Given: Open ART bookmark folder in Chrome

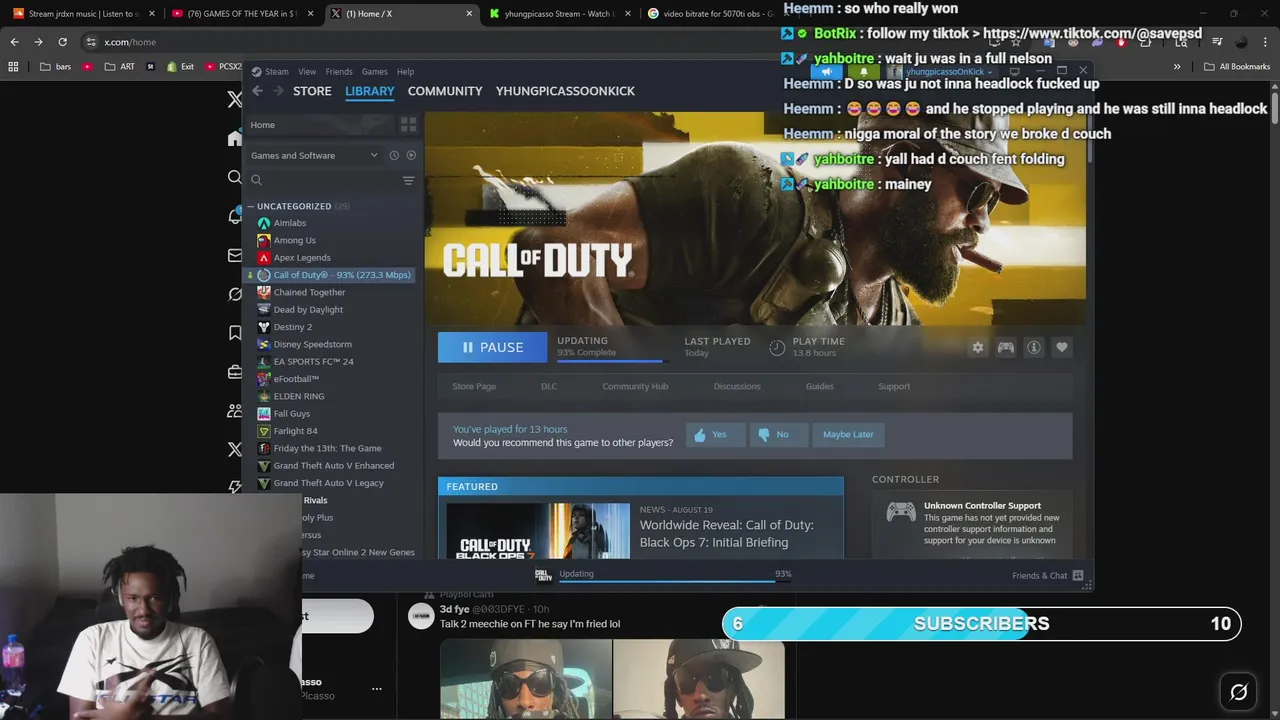Looking at the screenshot, I should [120, 67].
